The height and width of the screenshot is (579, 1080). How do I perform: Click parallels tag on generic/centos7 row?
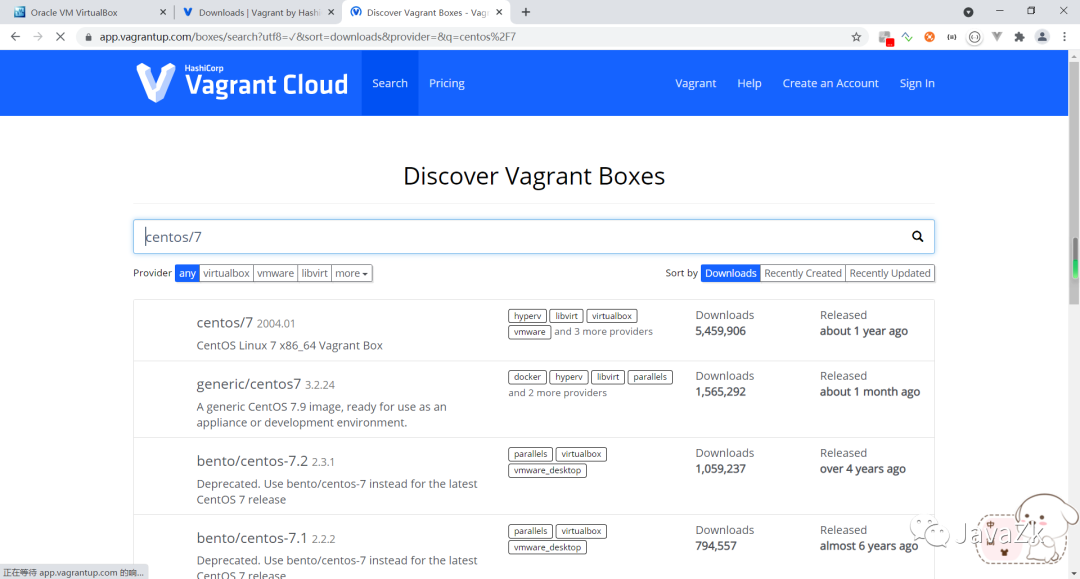coord(650,377)
